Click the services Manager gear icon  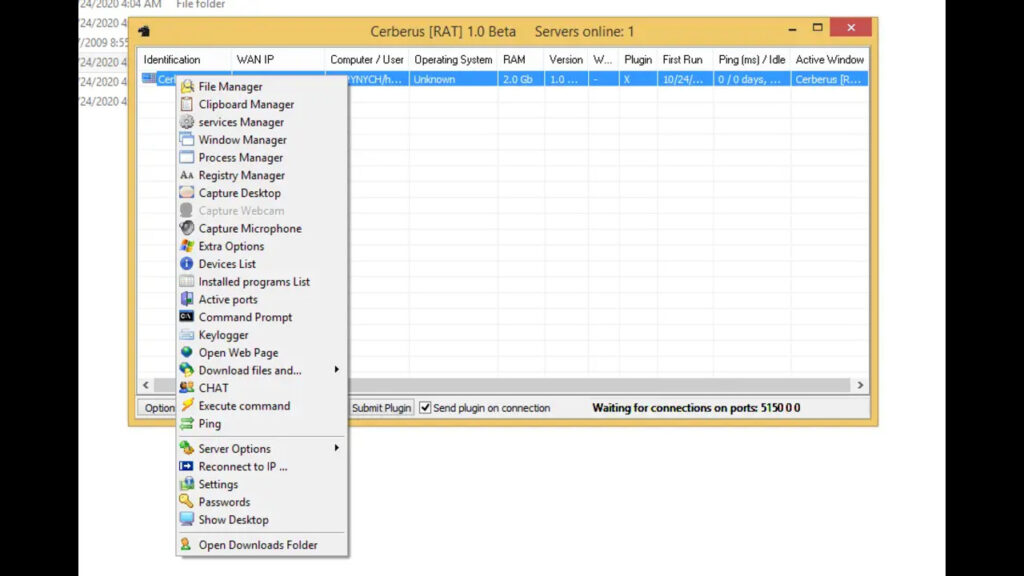[x=187, y=121]
